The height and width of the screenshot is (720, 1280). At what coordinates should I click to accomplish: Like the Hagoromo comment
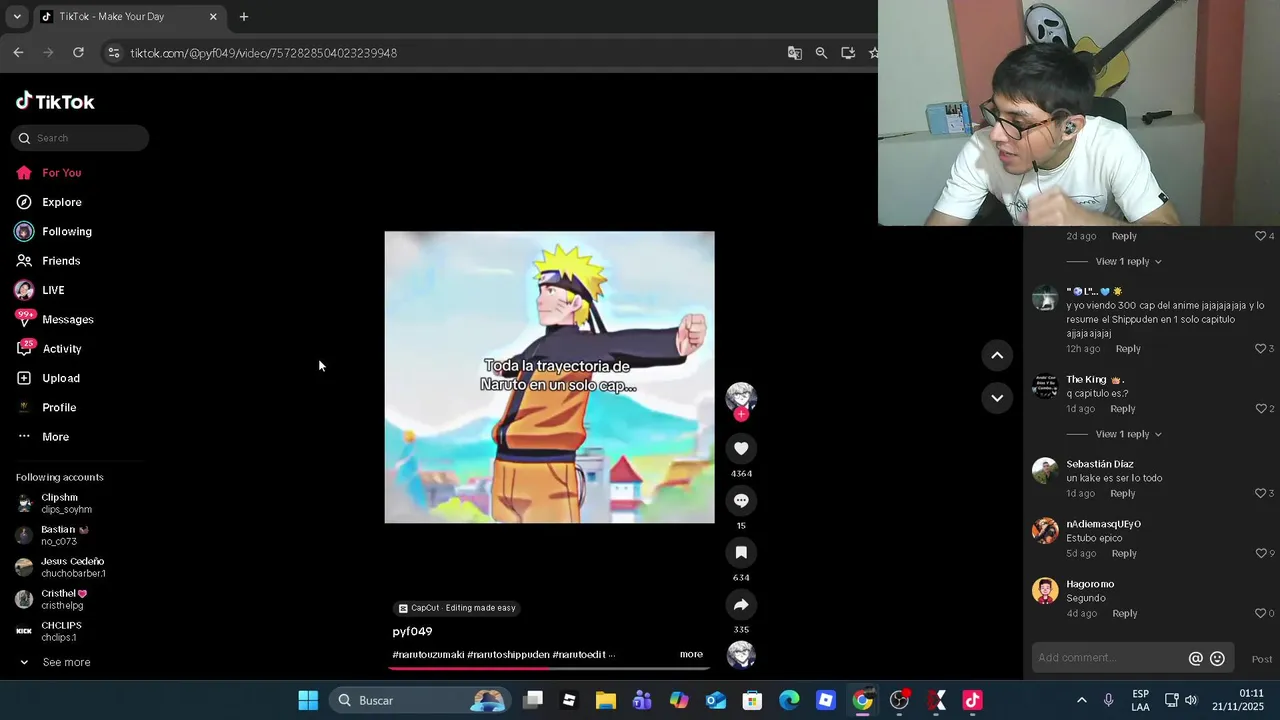point(1260,614)
